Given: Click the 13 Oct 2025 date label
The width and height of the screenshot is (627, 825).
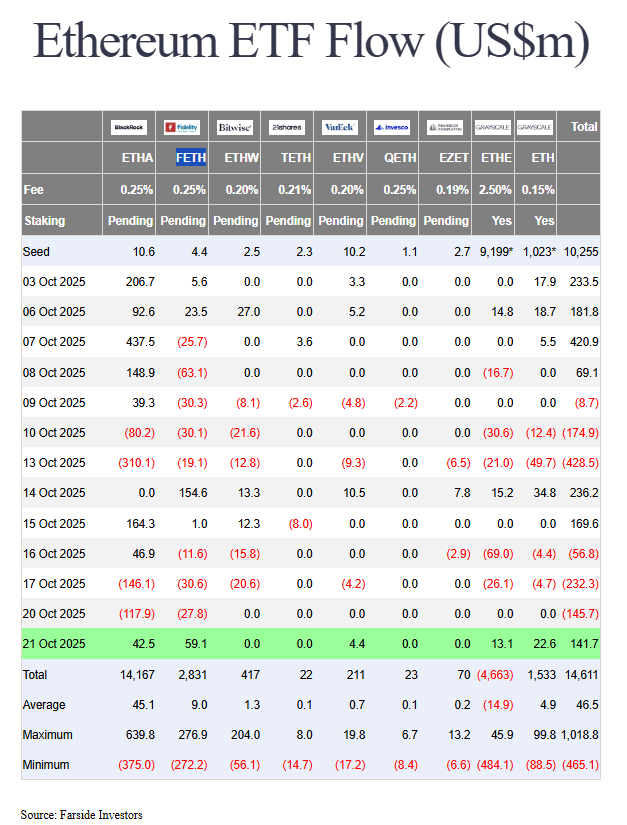Looking at the screenshot, I should pyautogui.click(x=57, y=463).
